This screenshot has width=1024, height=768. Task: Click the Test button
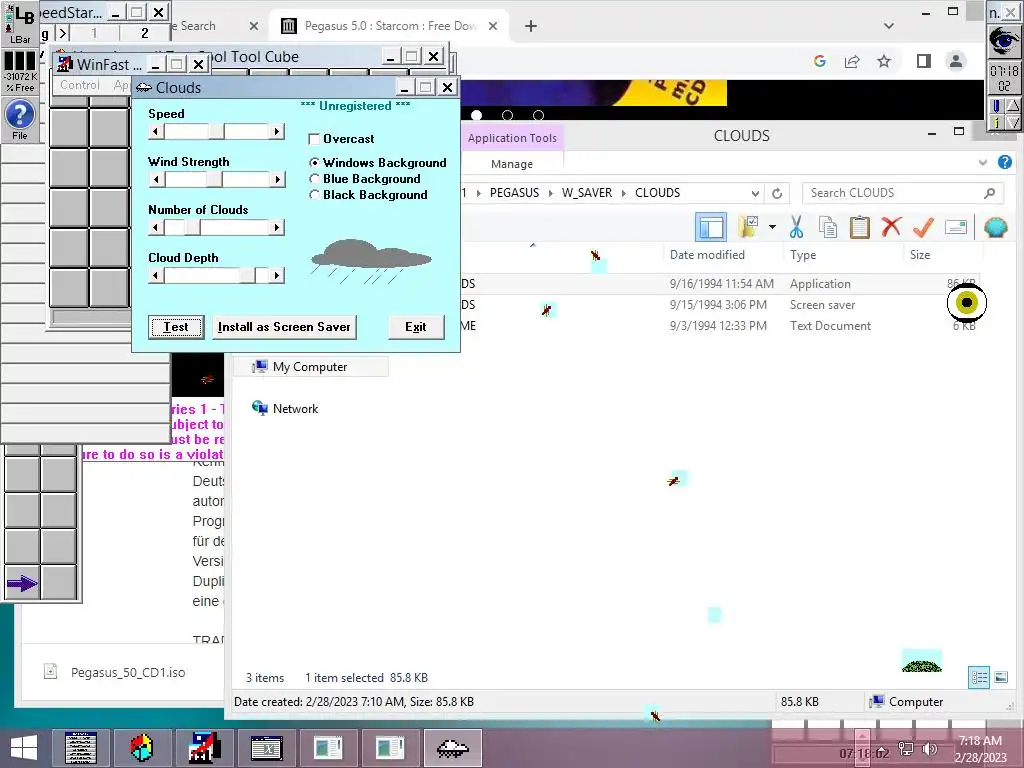click(176, 327)
